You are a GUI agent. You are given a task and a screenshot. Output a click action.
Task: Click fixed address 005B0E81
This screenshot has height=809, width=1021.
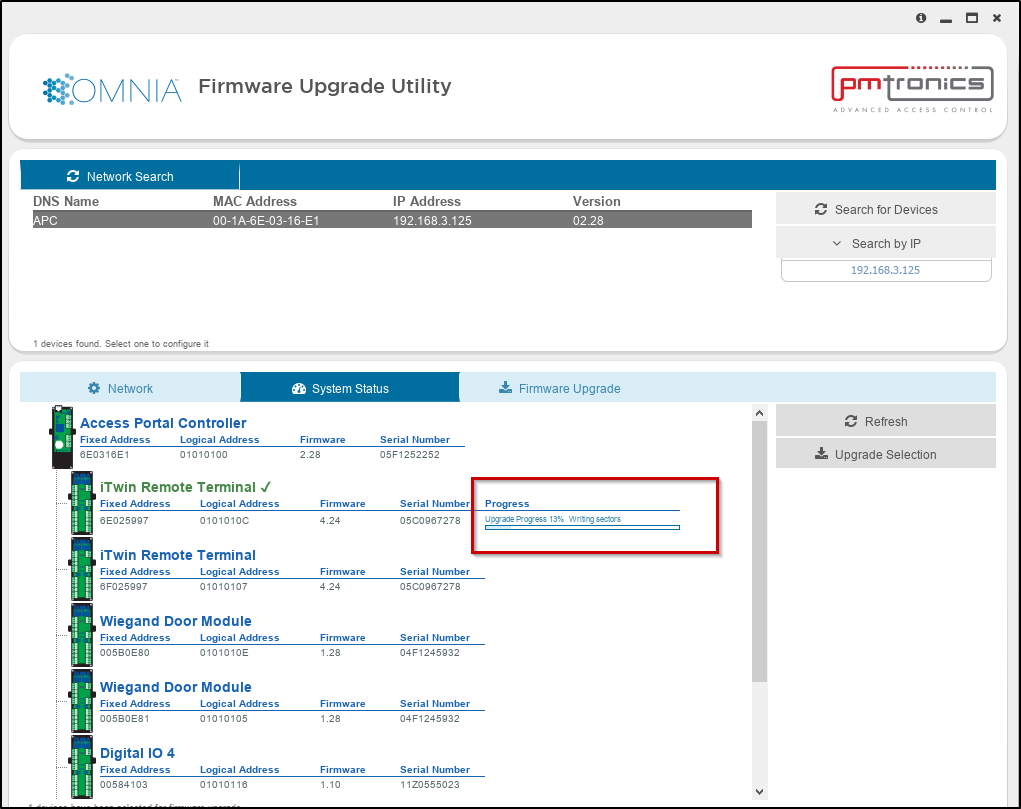124,718
